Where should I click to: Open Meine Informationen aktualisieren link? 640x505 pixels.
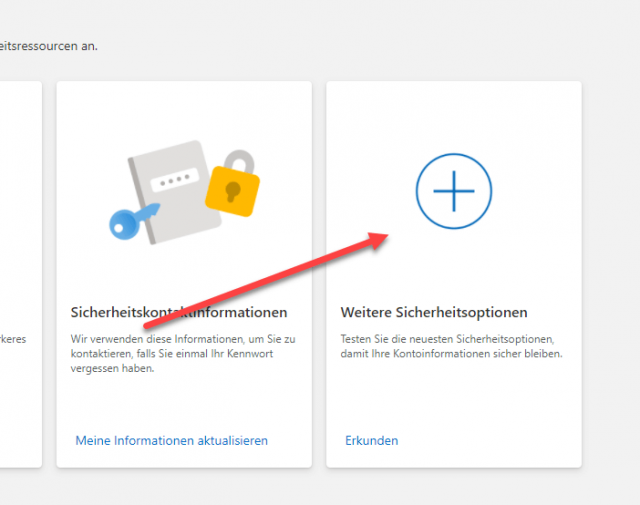point(171,440)
